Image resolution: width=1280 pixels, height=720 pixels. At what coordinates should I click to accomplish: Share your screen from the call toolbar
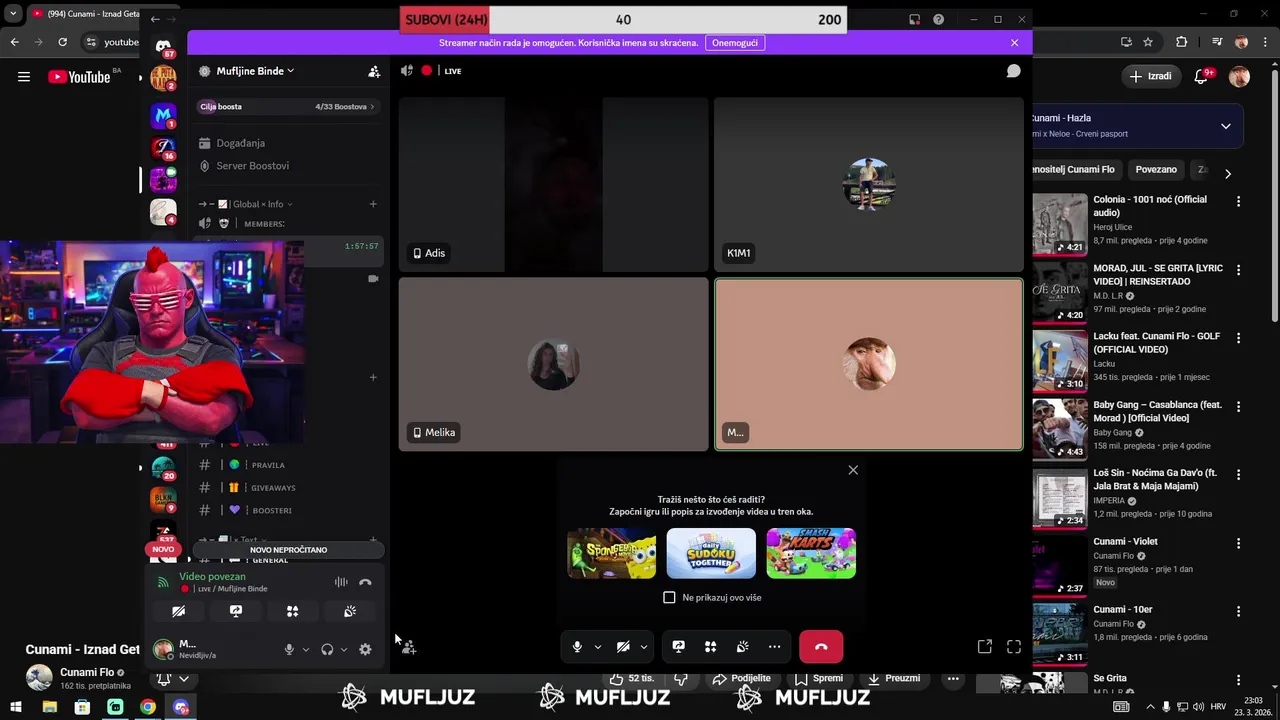(679, 647)
